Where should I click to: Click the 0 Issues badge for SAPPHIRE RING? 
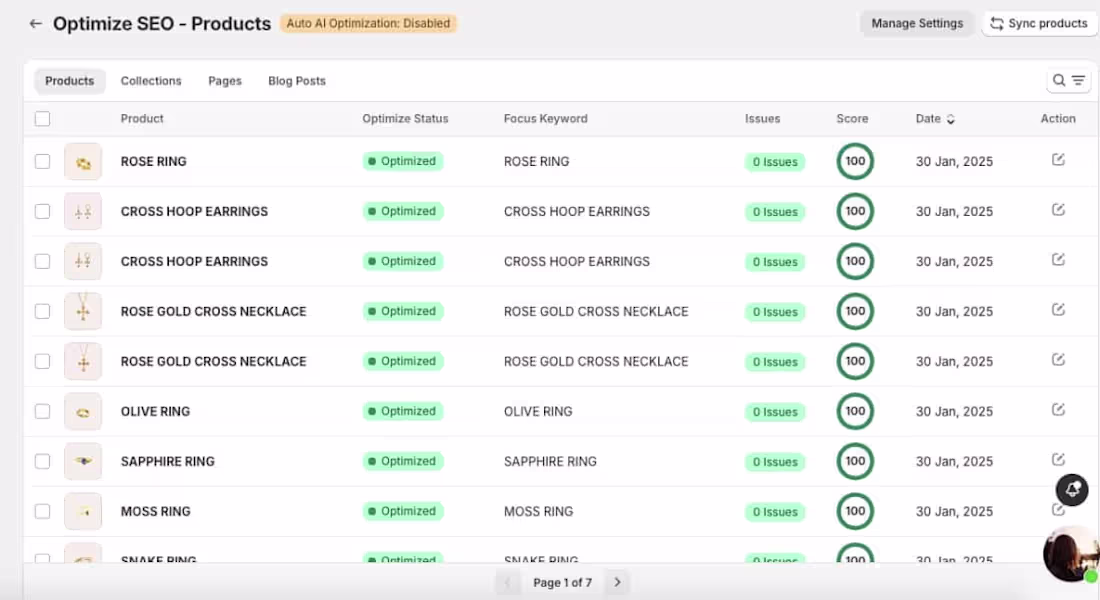(774, 462)
